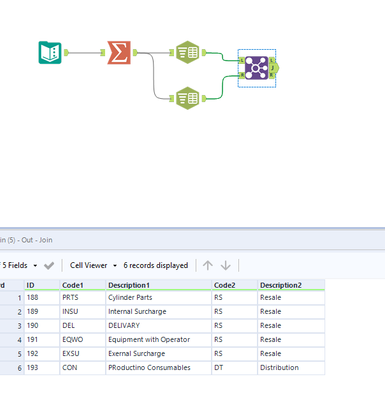This screenshot has width=385, height=400.
Task: Select the ID cell '191'
Action: [42, 339]
